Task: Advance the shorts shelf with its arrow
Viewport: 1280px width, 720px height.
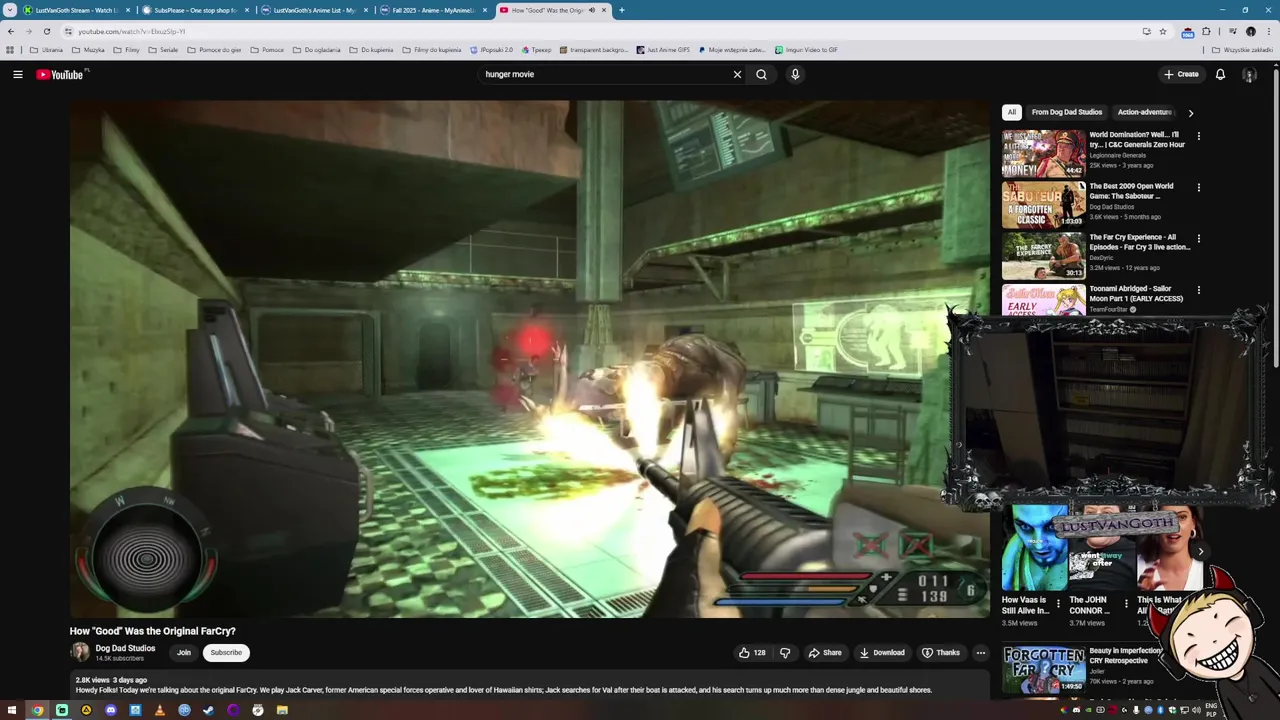Action: (x=1200, y=551)
